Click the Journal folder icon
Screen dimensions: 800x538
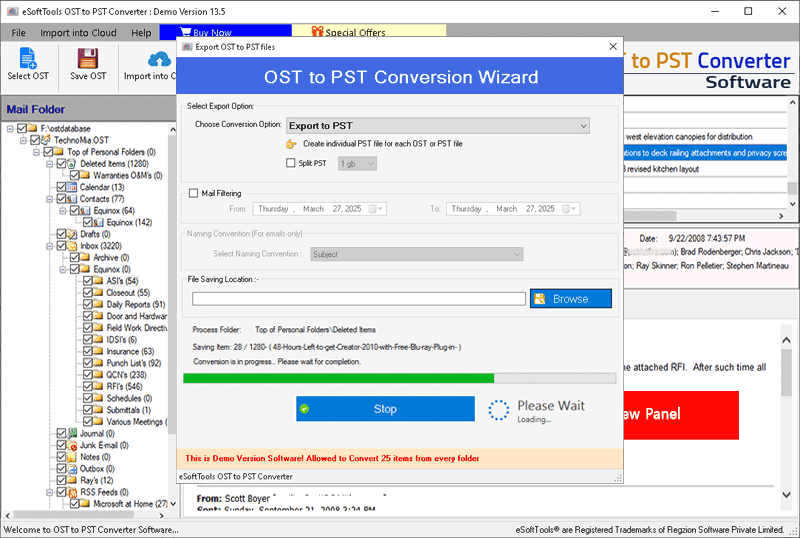[x=73, y=433]
